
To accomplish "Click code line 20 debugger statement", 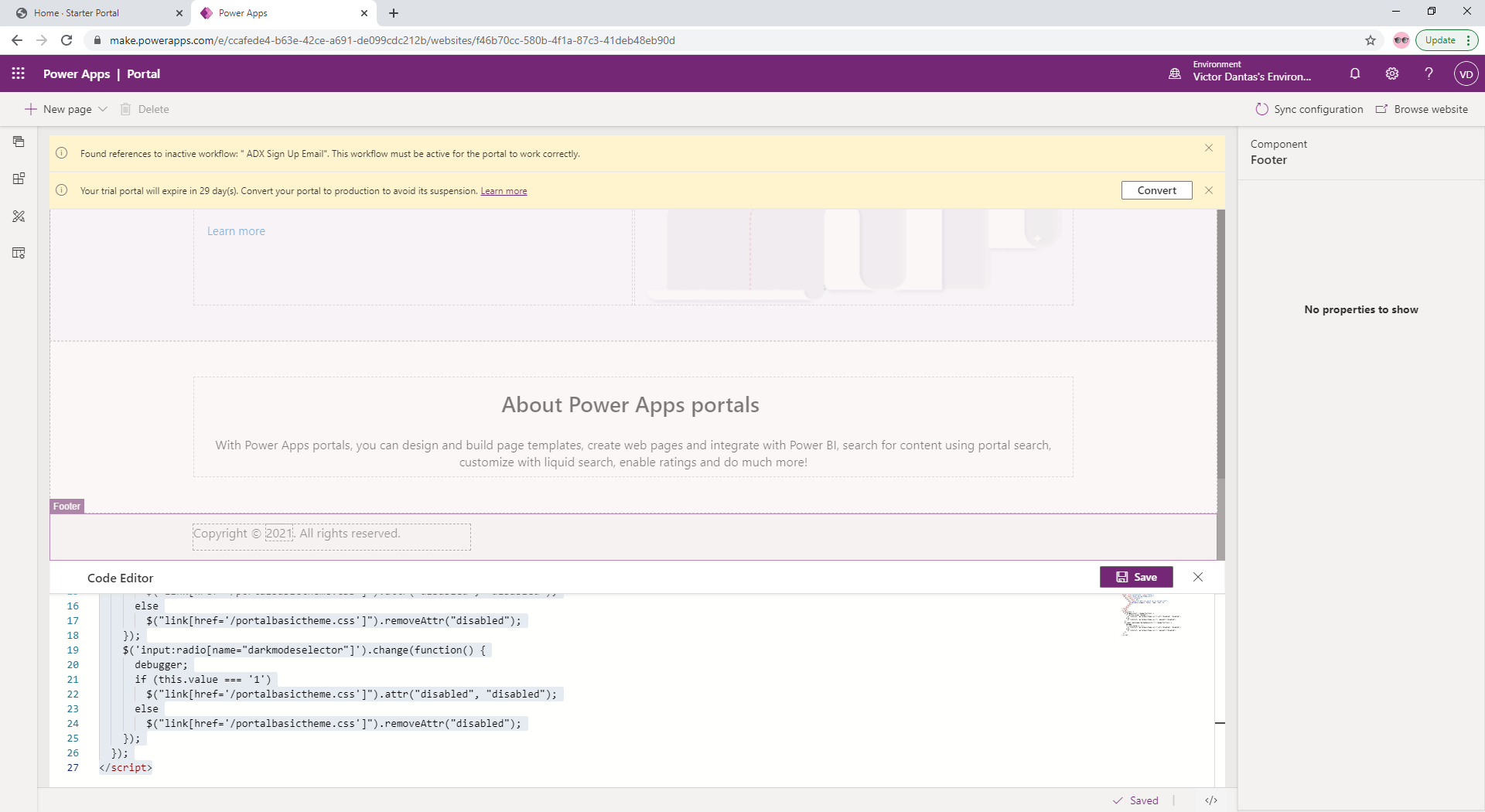I will click(x=161, y=665).
